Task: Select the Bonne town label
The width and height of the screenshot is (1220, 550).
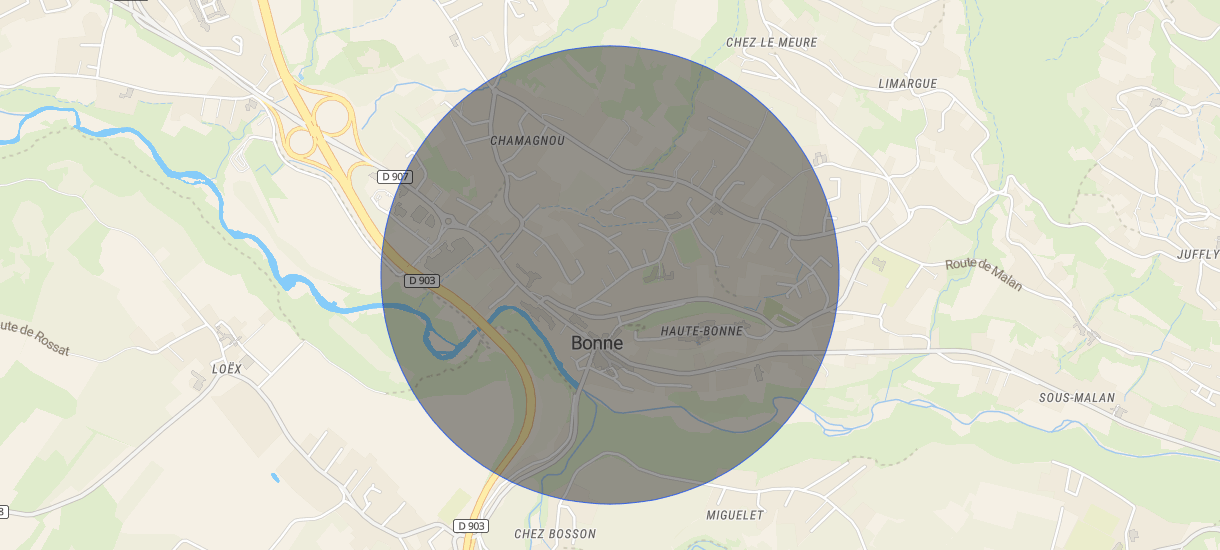Action: 597,343
